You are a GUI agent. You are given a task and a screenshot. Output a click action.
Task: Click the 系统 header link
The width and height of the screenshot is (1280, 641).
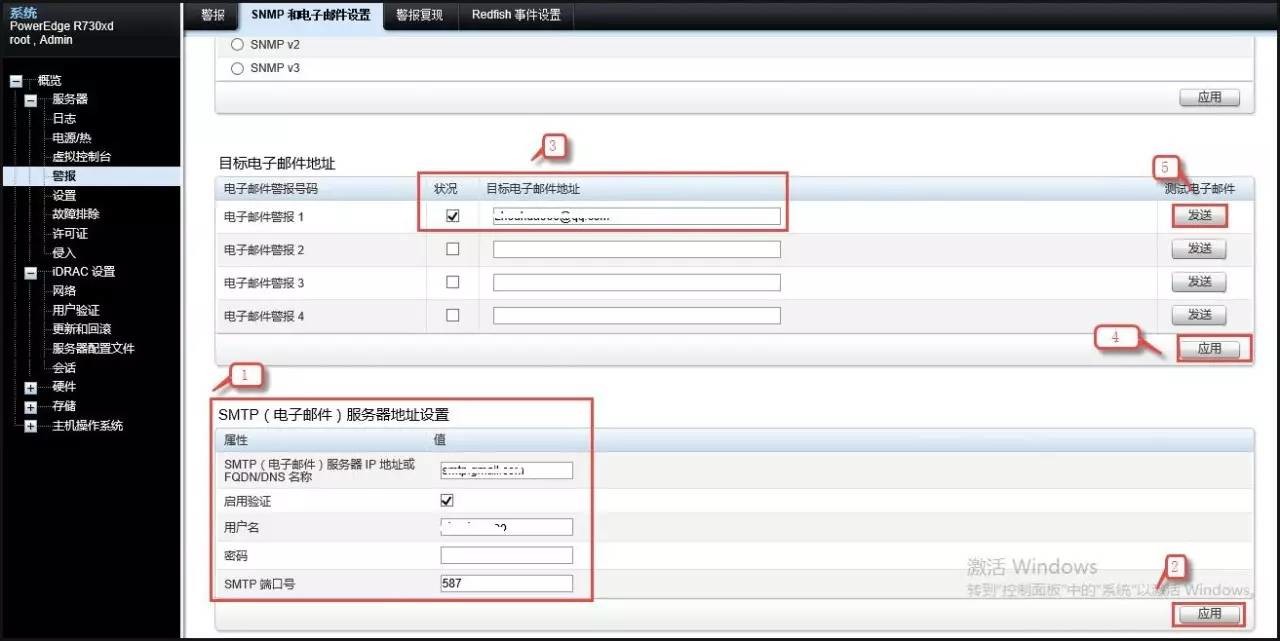pos(23,12)
